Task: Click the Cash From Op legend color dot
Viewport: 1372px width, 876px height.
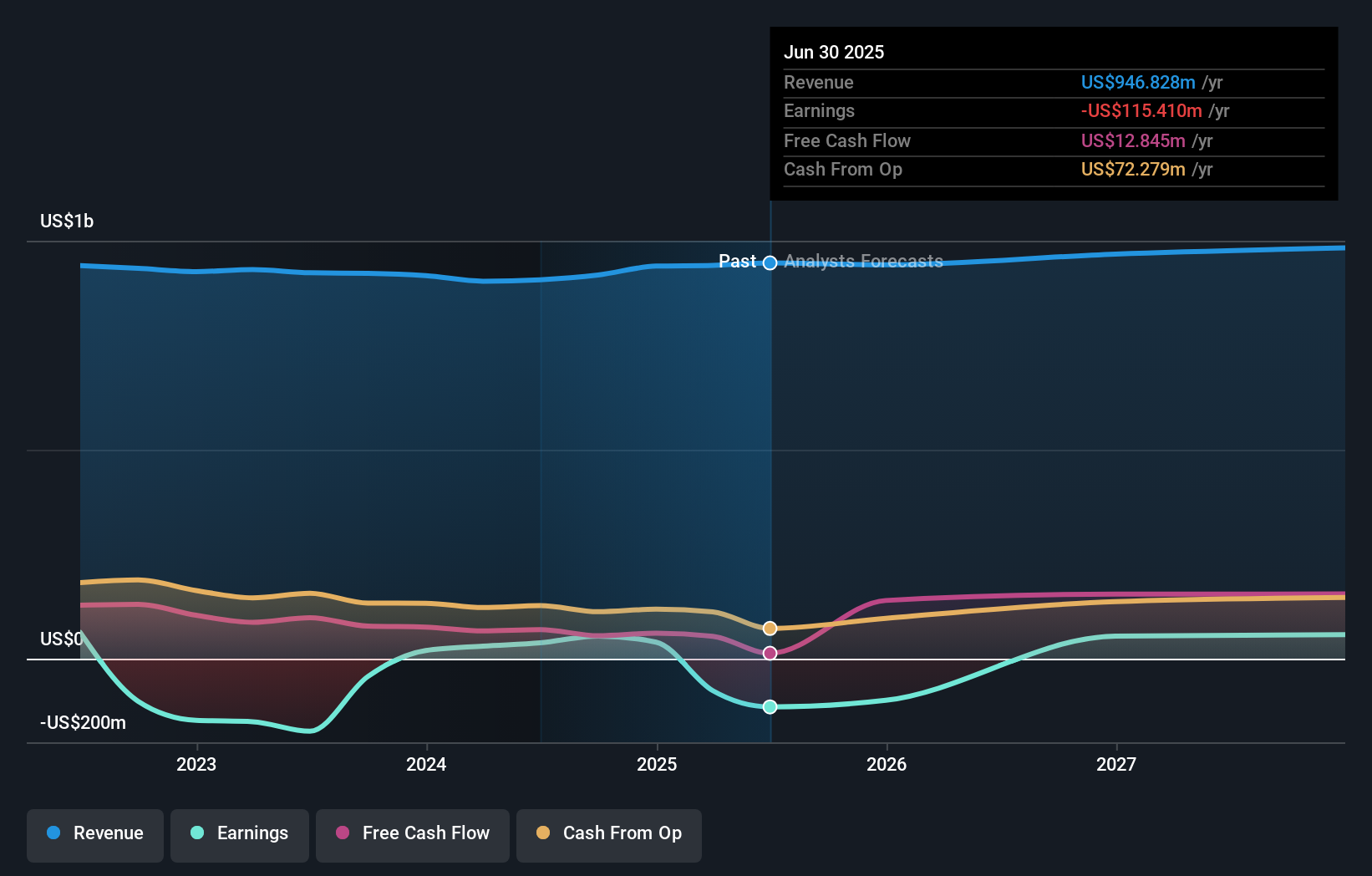Action: 542,833
